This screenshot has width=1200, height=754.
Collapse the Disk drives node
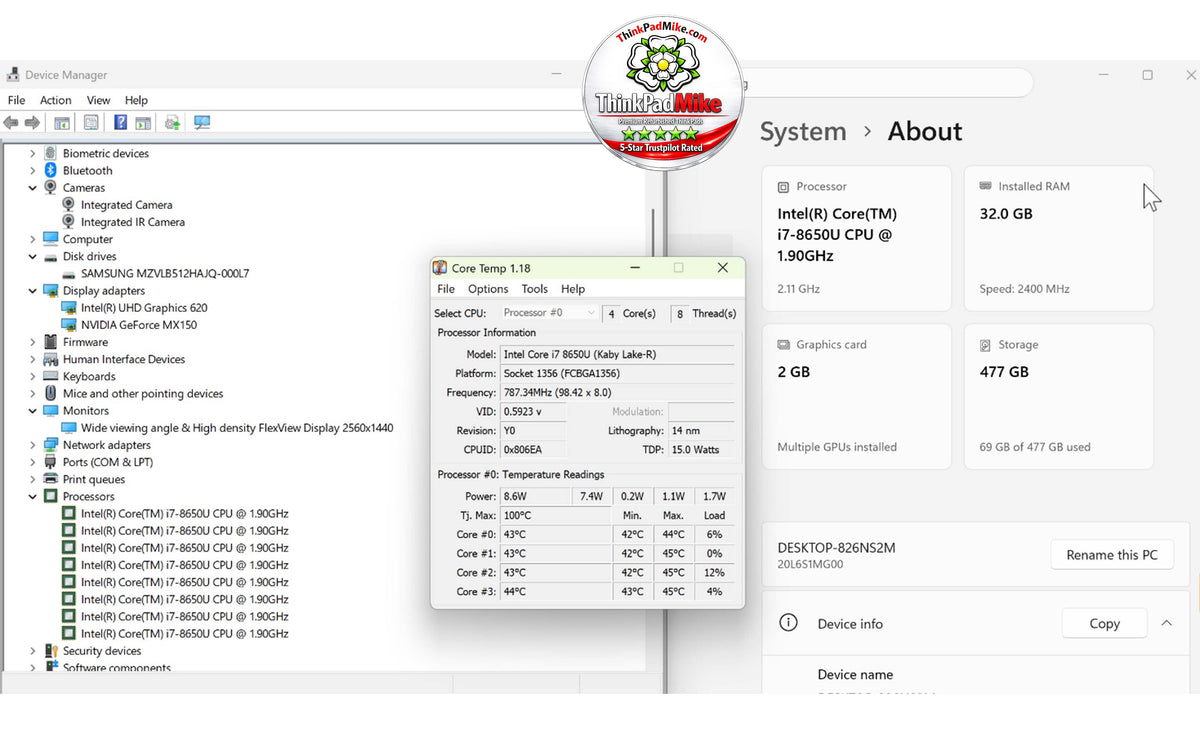tap(32, 257)
